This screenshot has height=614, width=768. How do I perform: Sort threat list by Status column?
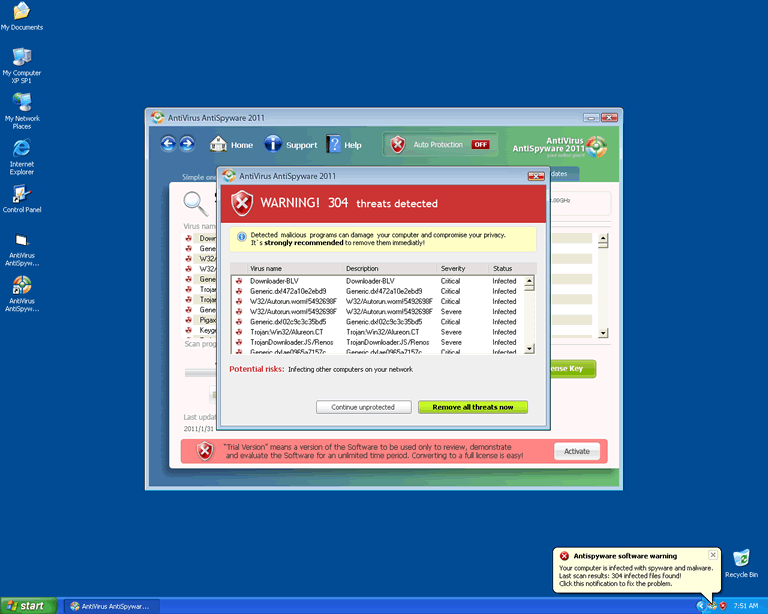click(506, 268)
